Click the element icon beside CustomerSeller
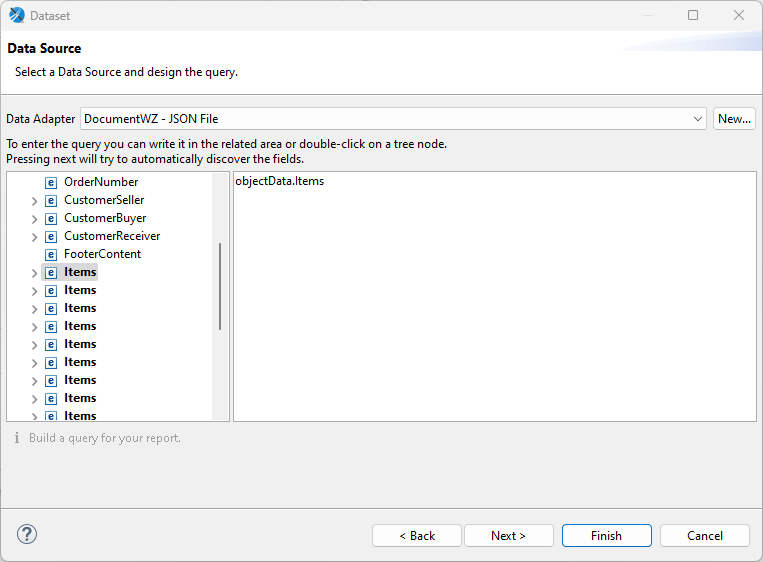The image size is (763, 562). coord(51,200)
